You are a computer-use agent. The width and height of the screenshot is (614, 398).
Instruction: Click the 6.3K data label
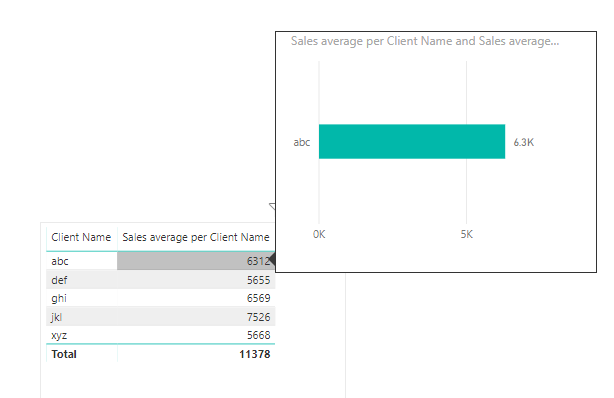click(x=524, y=142)
